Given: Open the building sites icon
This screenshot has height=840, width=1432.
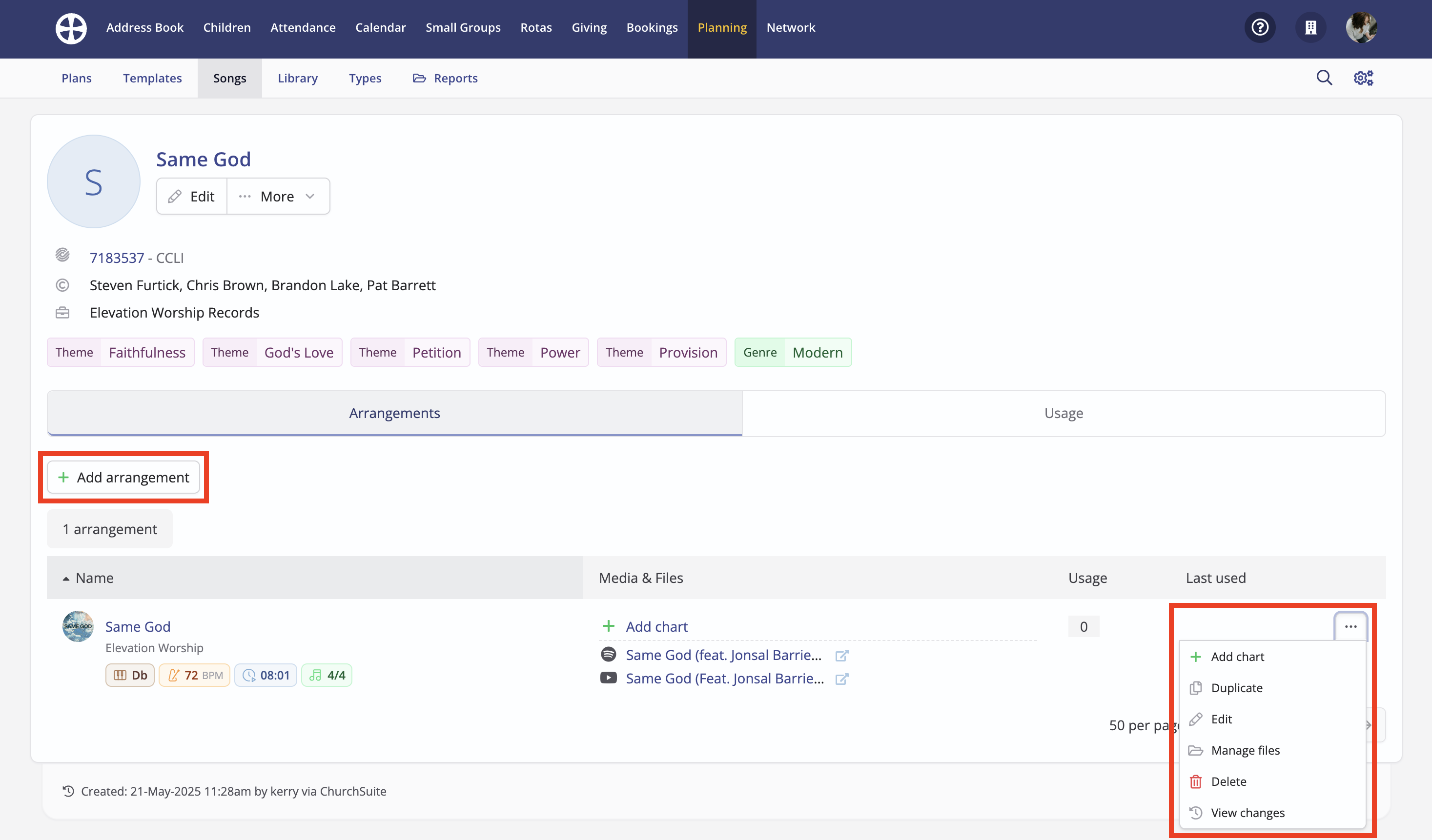Looking at the screenshot, I should (x=1310, y=27).
